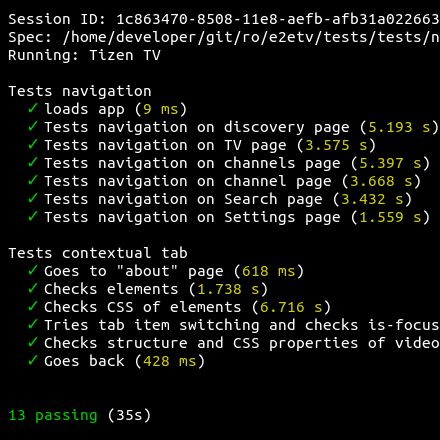The height and width of the screenshot is (440, 440).
Task: Click the Running: Tizen TV line
Action: [84, 55]
